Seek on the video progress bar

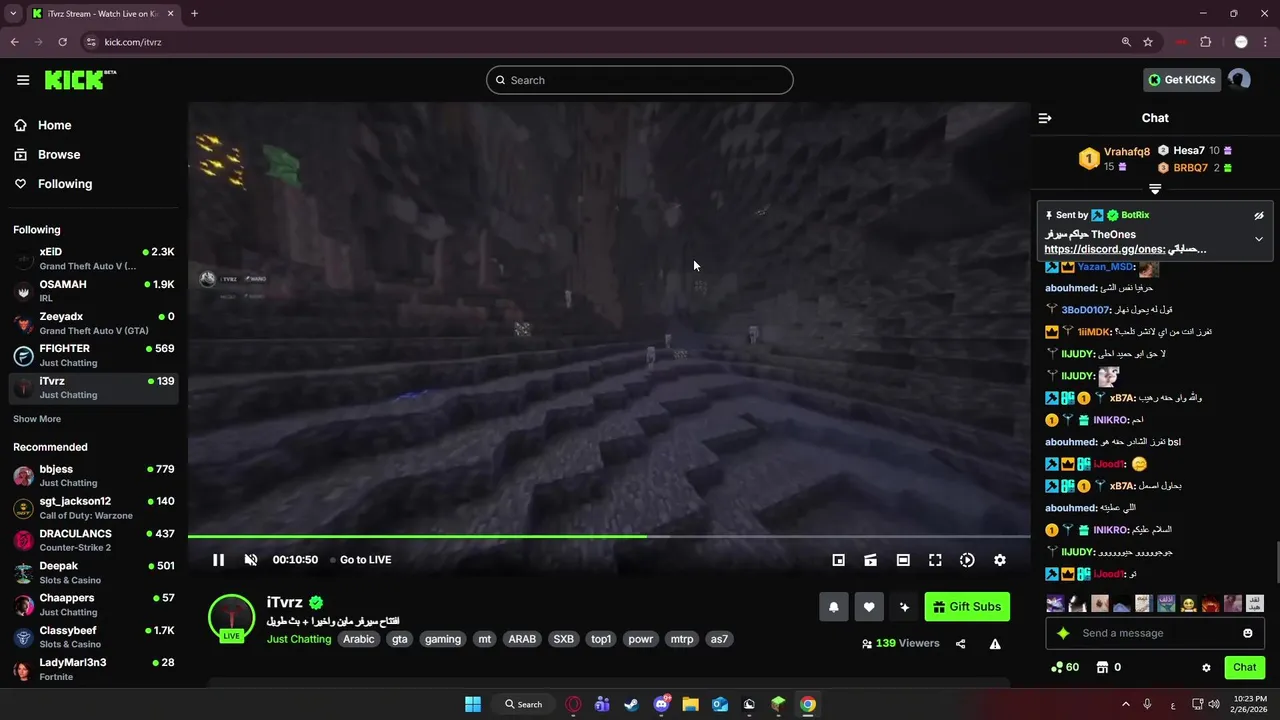tap(609, 537)
